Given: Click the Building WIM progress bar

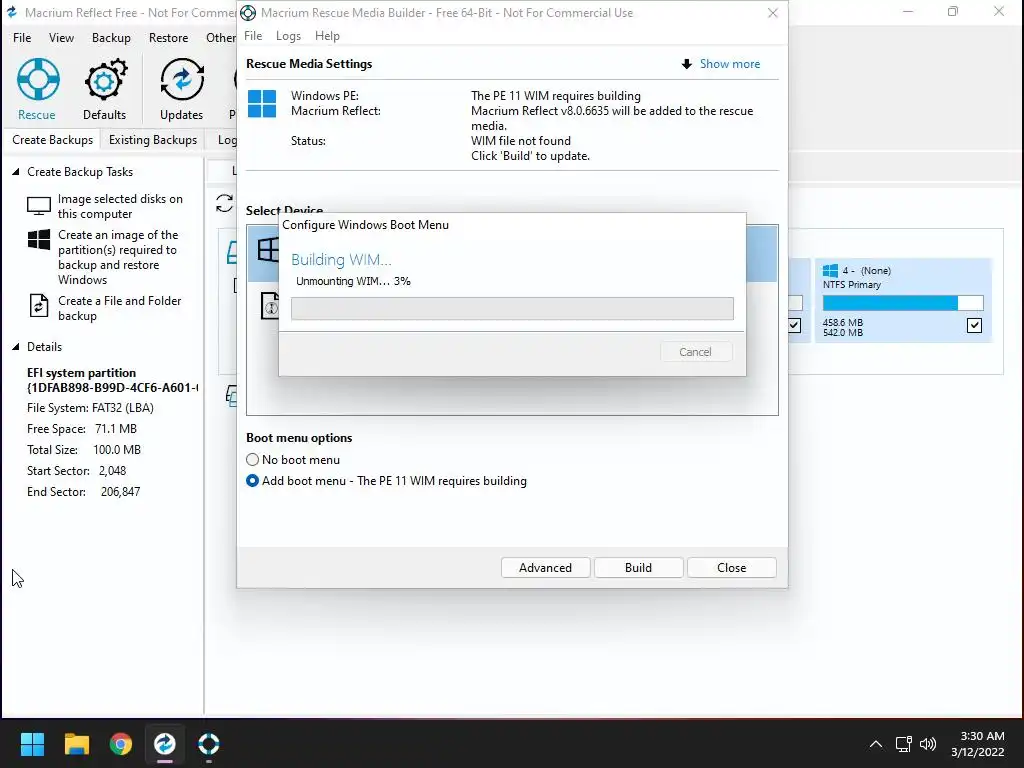Looking at the screenshot, I should click(512, 308).
